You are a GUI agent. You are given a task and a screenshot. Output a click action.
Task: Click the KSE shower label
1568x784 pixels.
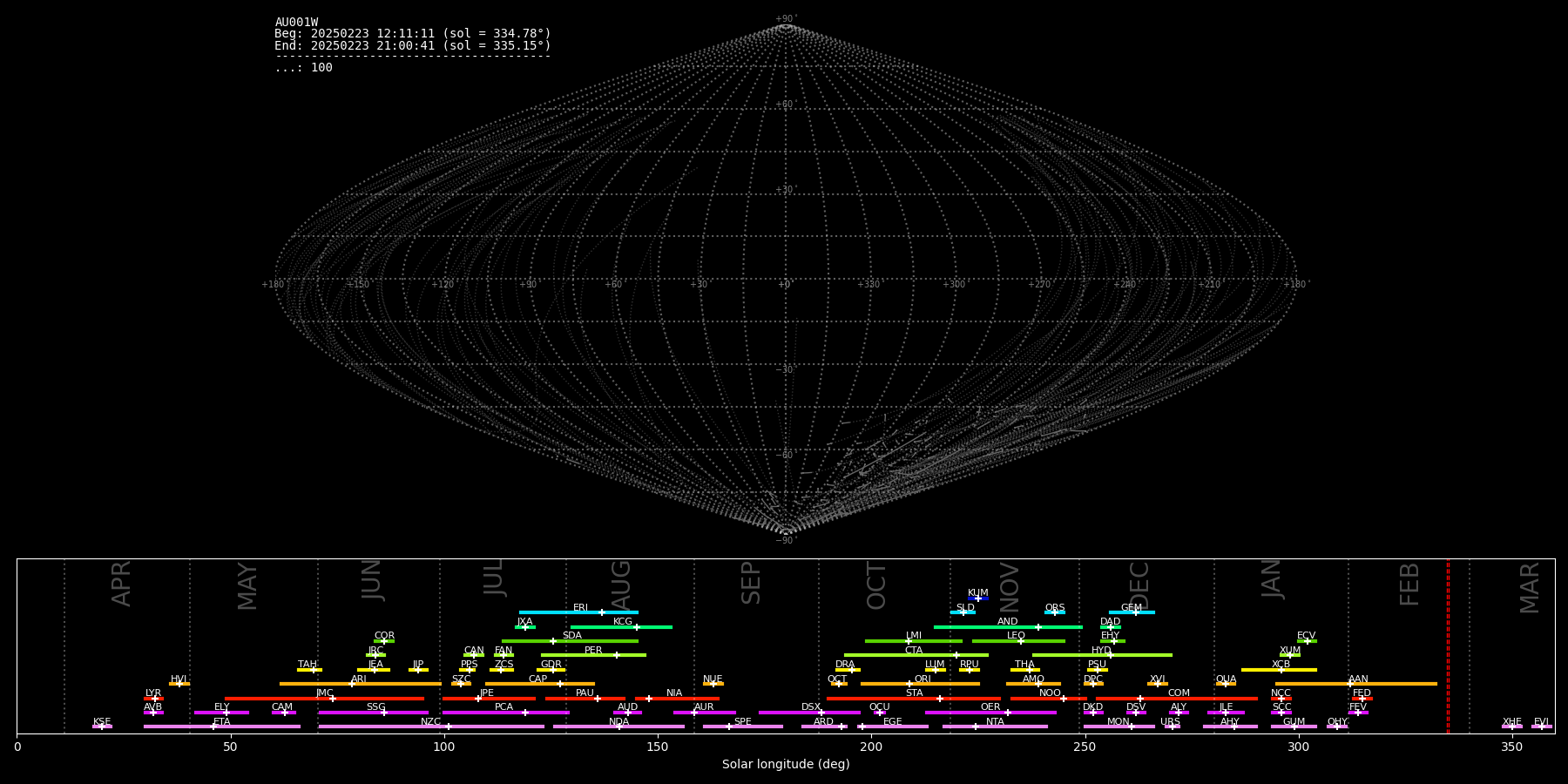[x=102, y=722]
